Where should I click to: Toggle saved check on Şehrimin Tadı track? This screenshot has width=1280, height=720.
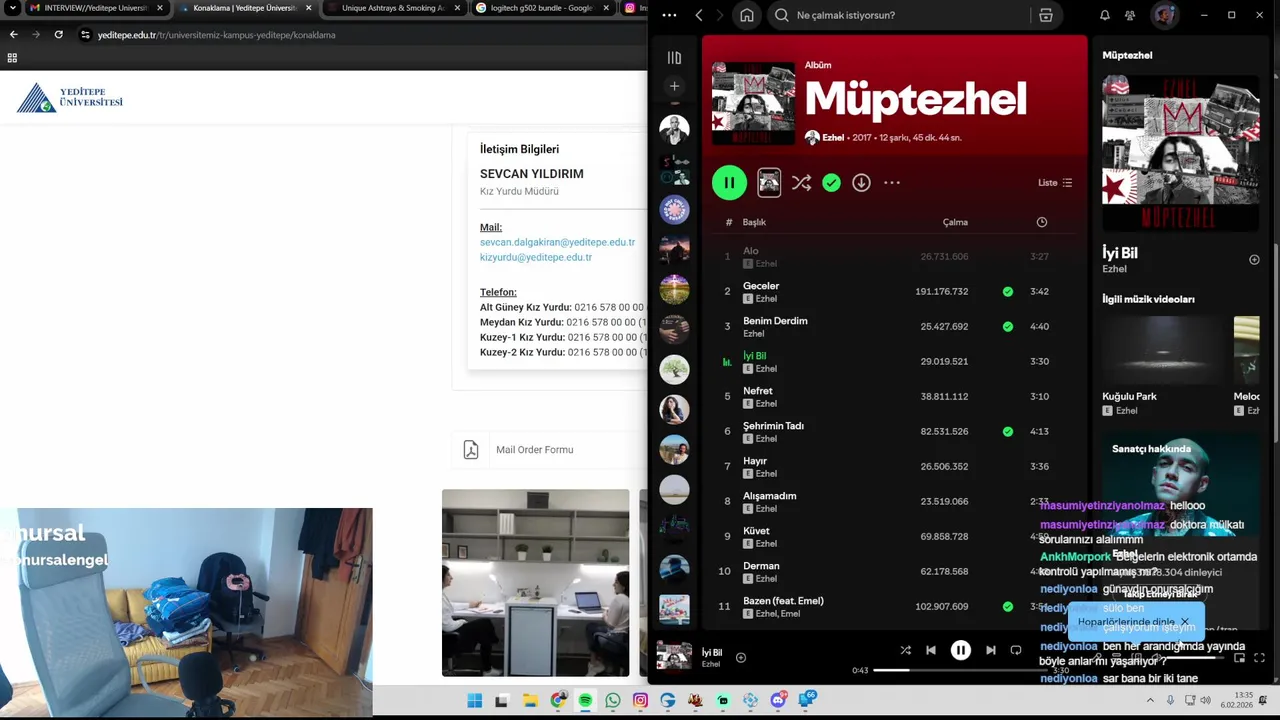(1007, 432)
